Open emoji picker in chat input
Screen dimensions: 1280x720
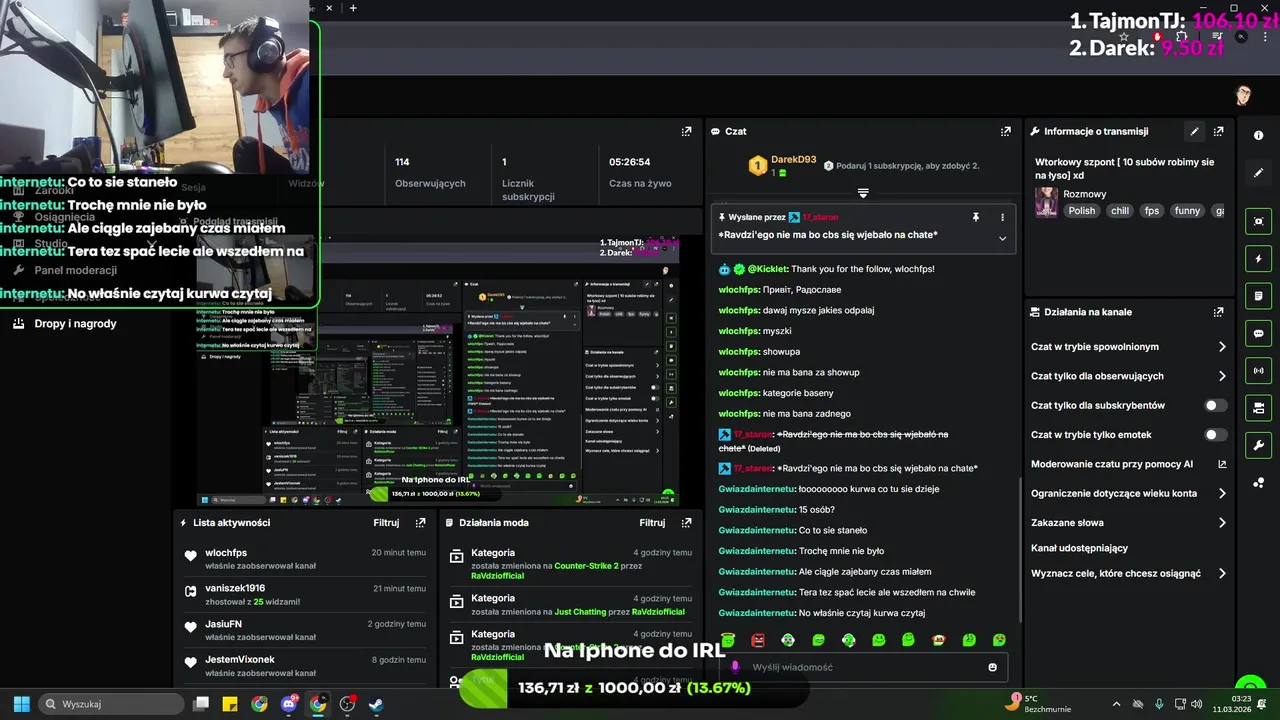pos(992,667)
